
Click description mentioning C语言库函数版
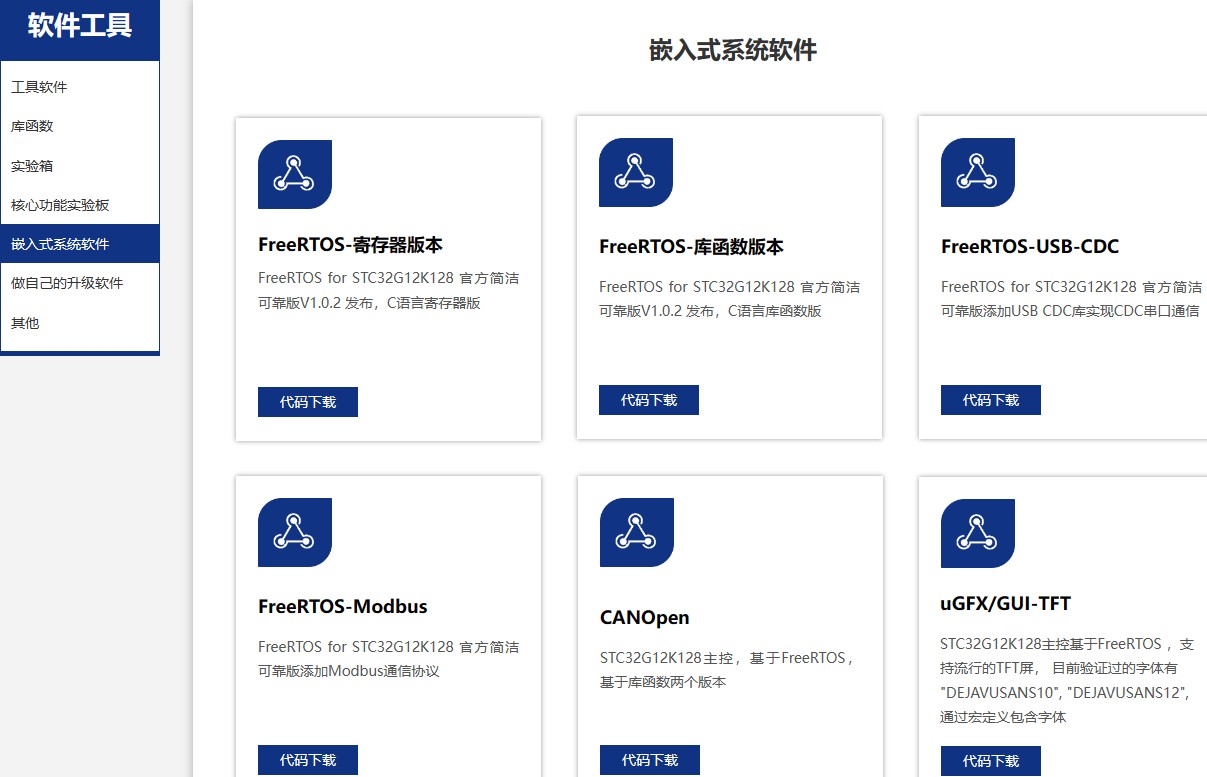[x=729, y=298]
